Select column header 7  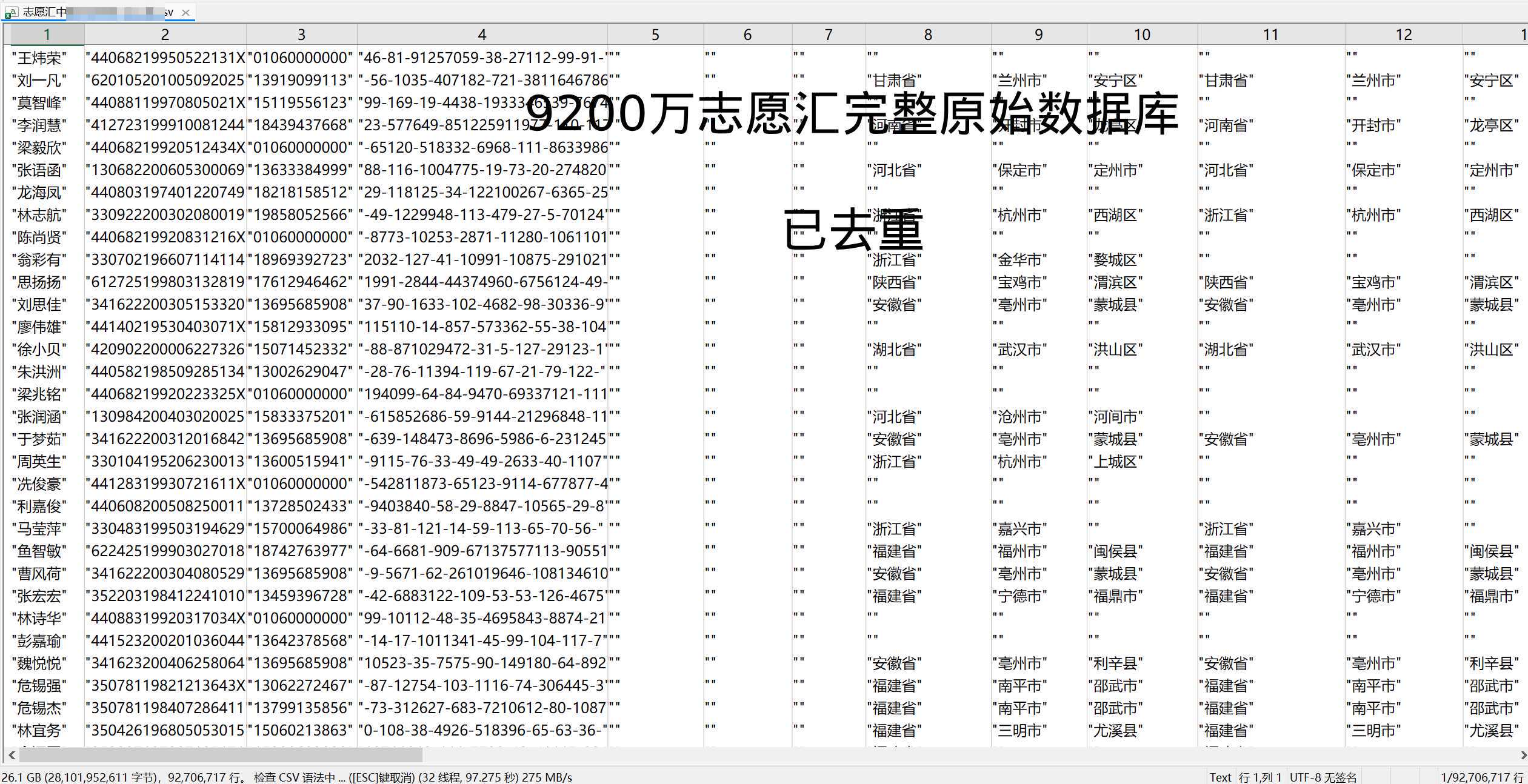point(829,35)
